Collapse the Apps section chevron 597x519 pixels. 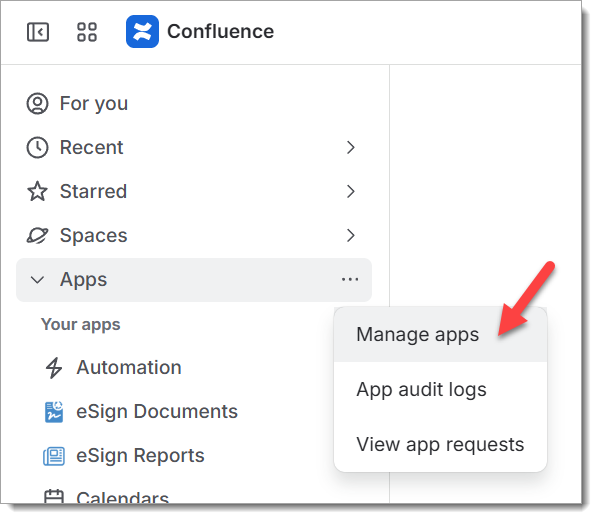point(37,280)
